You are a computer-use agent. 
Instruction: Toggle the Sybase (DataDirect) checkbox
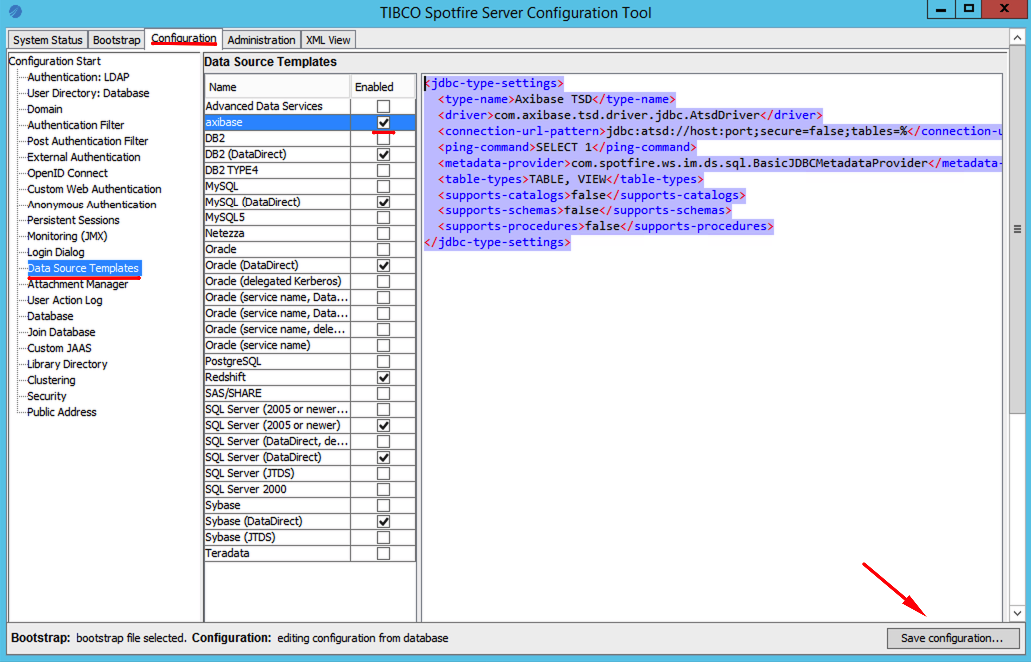point(383,521)
